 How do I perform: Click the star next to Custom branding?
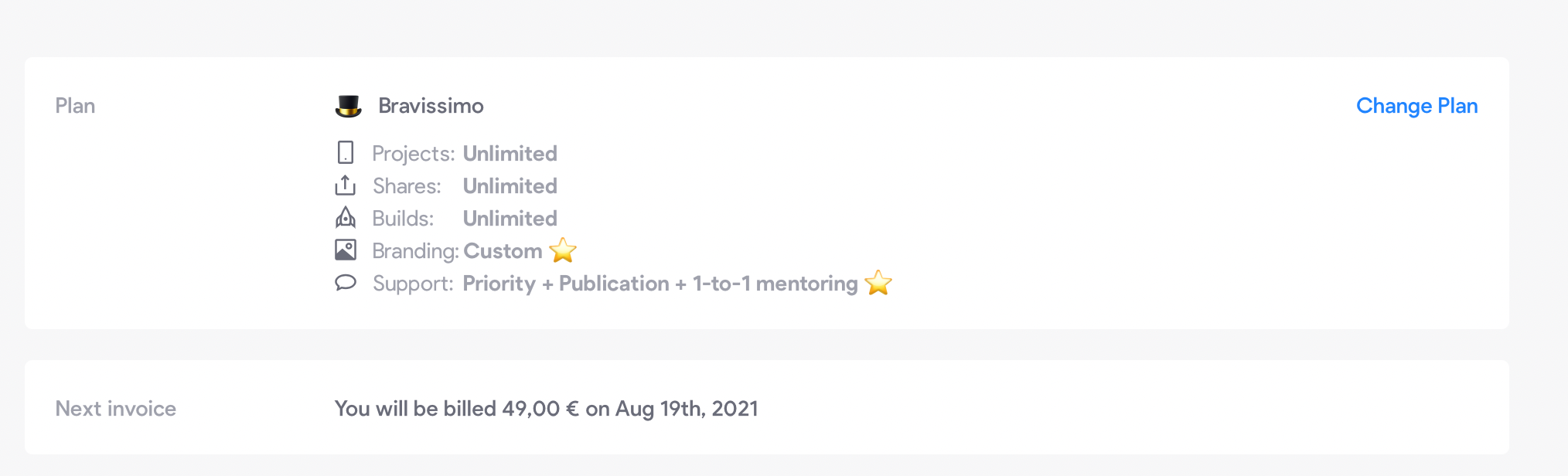(x=563, y=250)
